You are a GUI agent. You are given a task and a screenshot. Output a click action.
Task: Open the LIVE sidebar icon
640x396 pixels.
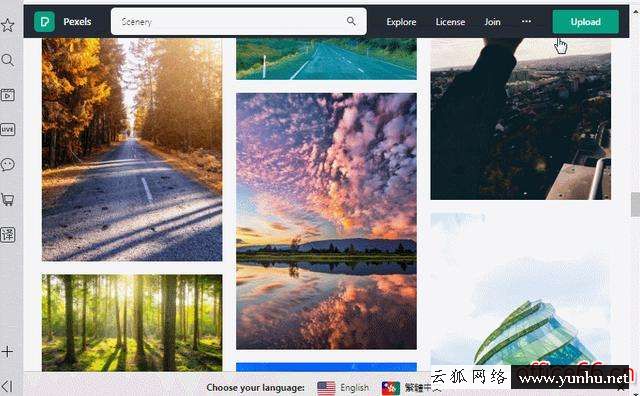click(7, 130)
